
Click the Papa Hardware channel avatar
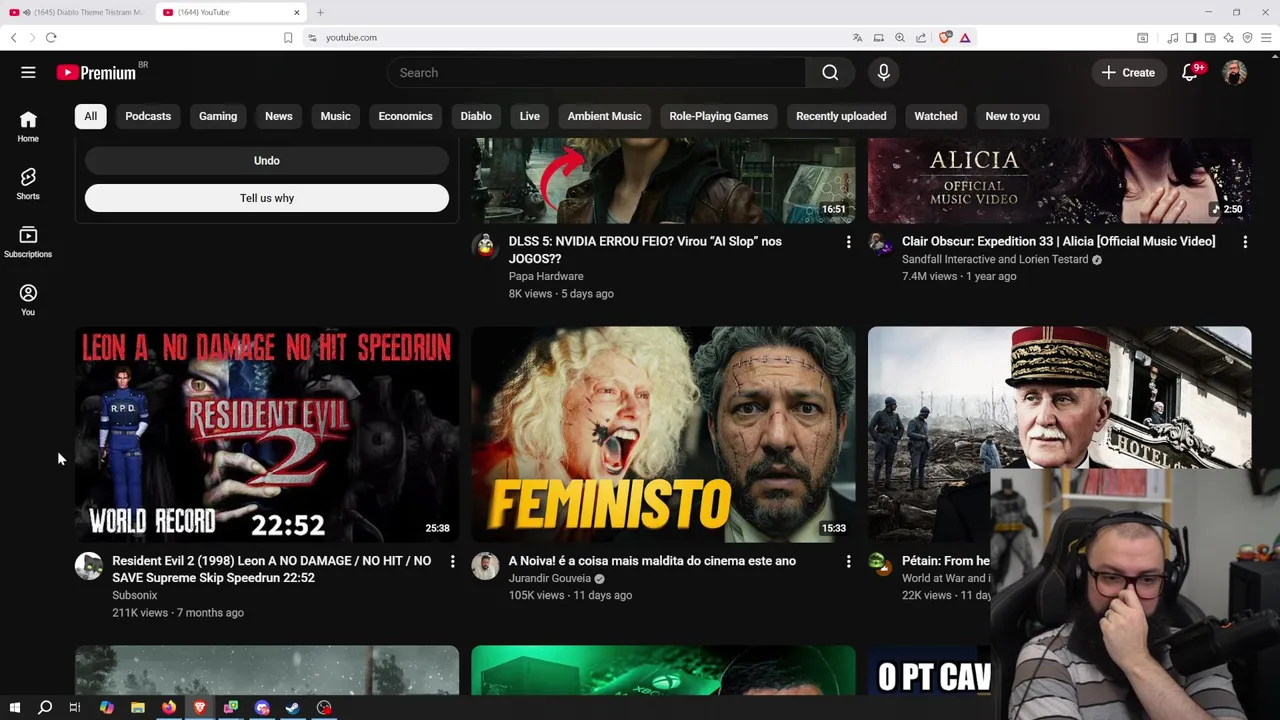pyautogui.click(x=485, y=246)
